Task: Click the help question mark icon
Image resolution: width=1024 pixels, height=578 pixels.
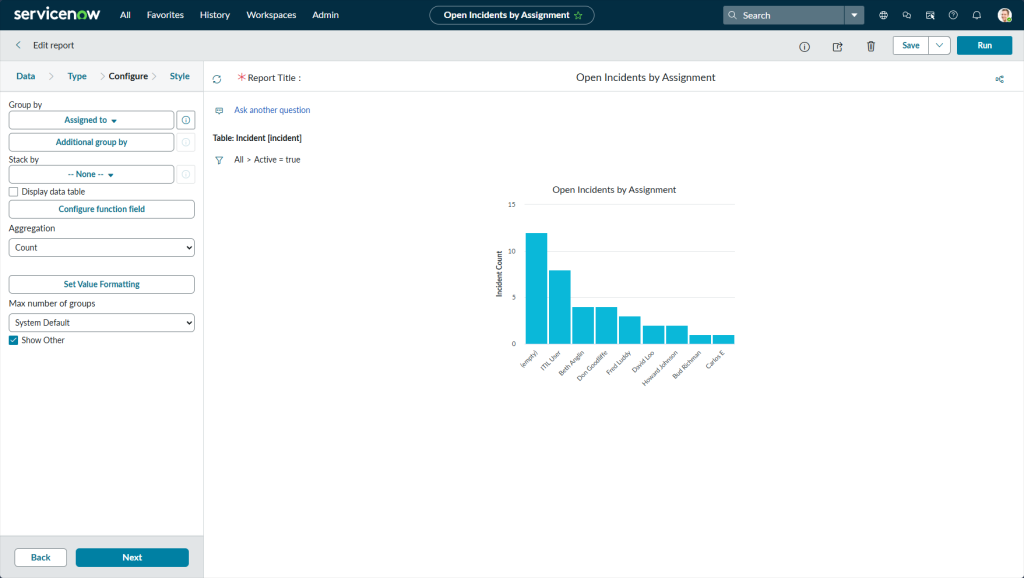Action: click(x=952, y=15)
